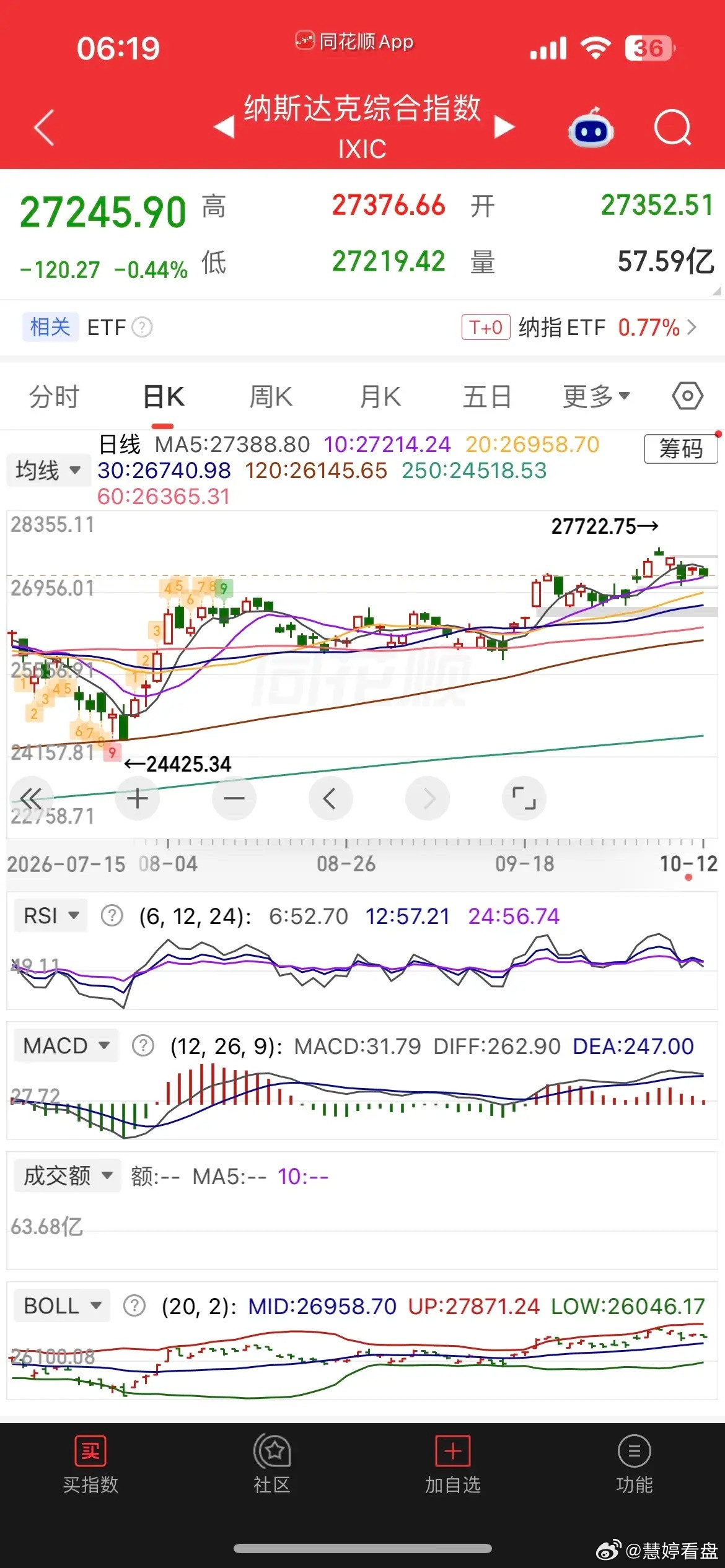Open the BOLL help question mark
Screen dimensions: 725x1568
click(134, 1306)
